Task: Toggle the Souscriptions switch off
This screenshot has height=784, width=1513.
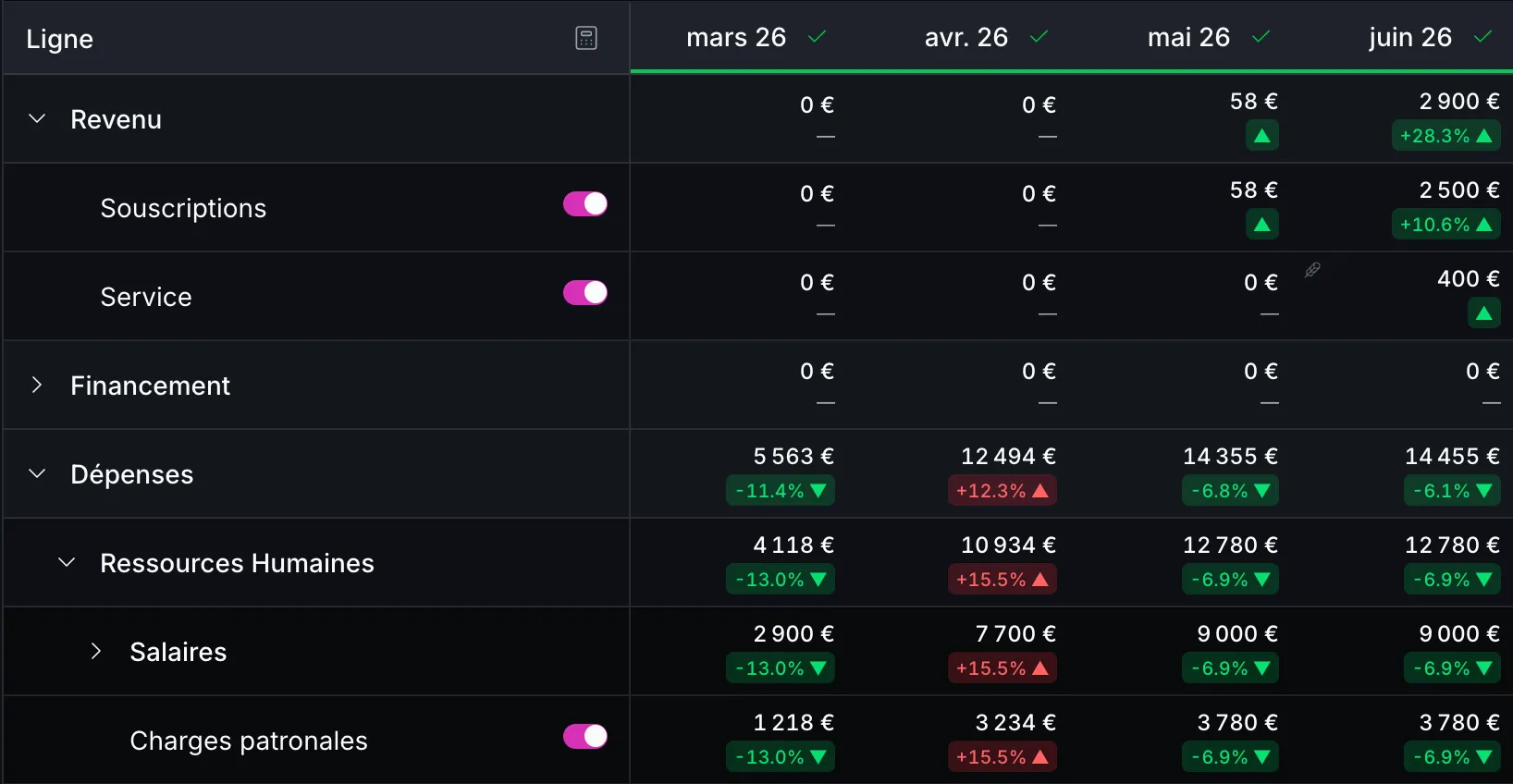Action: point(585,203)
